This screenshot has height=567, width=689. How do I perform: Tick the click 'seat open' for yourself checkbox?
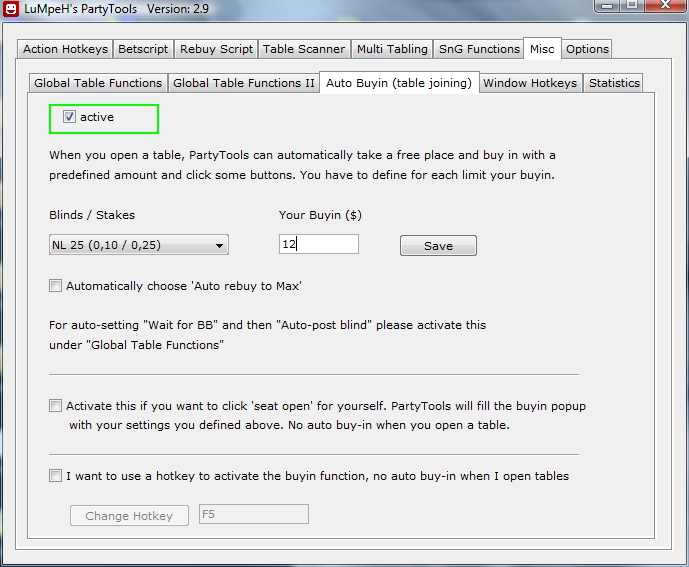(x=55, y=406)
